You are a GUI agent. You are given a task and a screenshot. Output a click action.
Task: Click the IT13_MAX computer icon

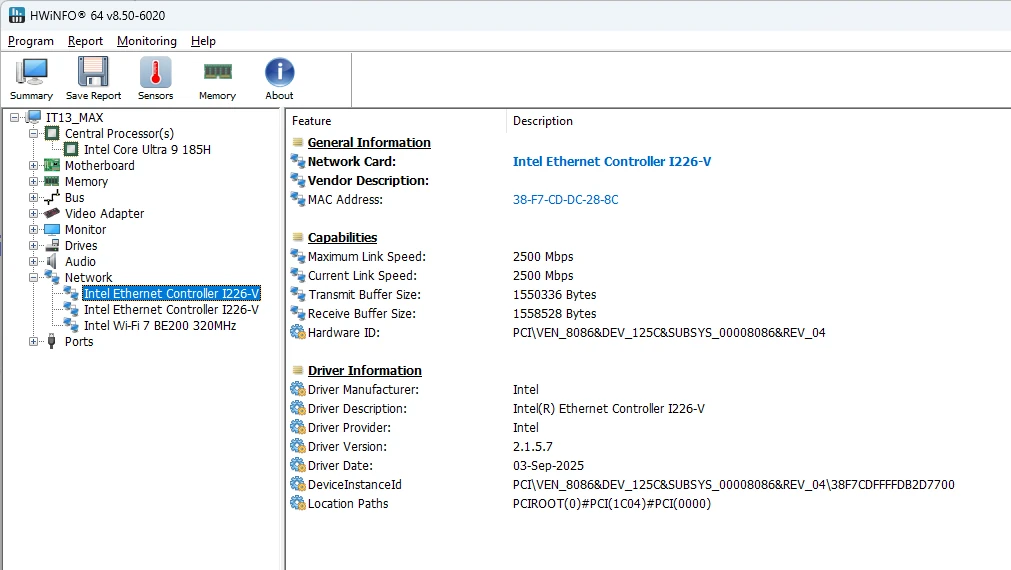[x=34, y=117]
